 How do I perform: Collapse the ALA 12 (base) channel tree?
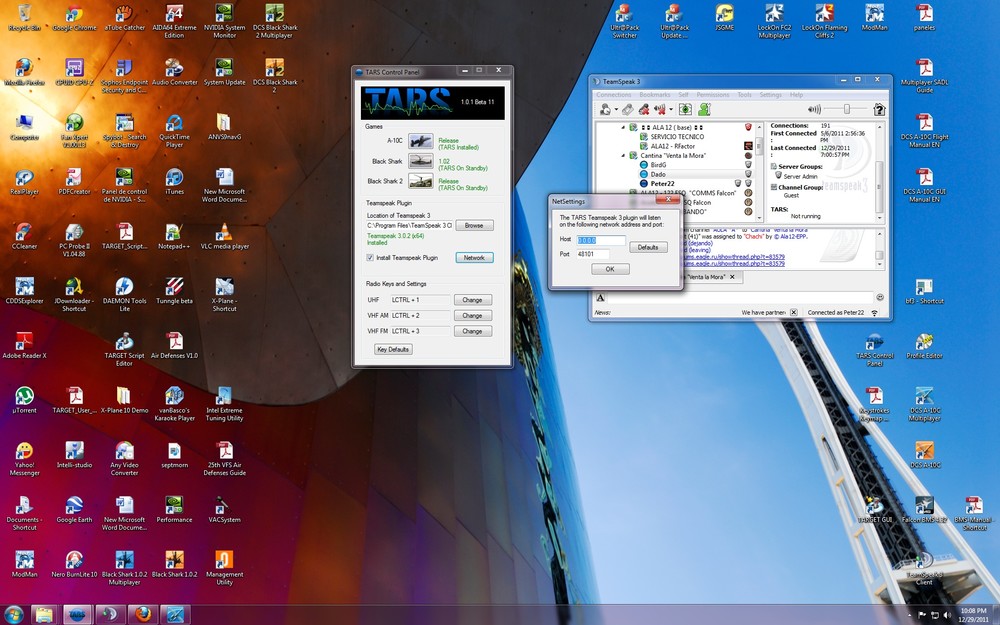coord(623,128)
